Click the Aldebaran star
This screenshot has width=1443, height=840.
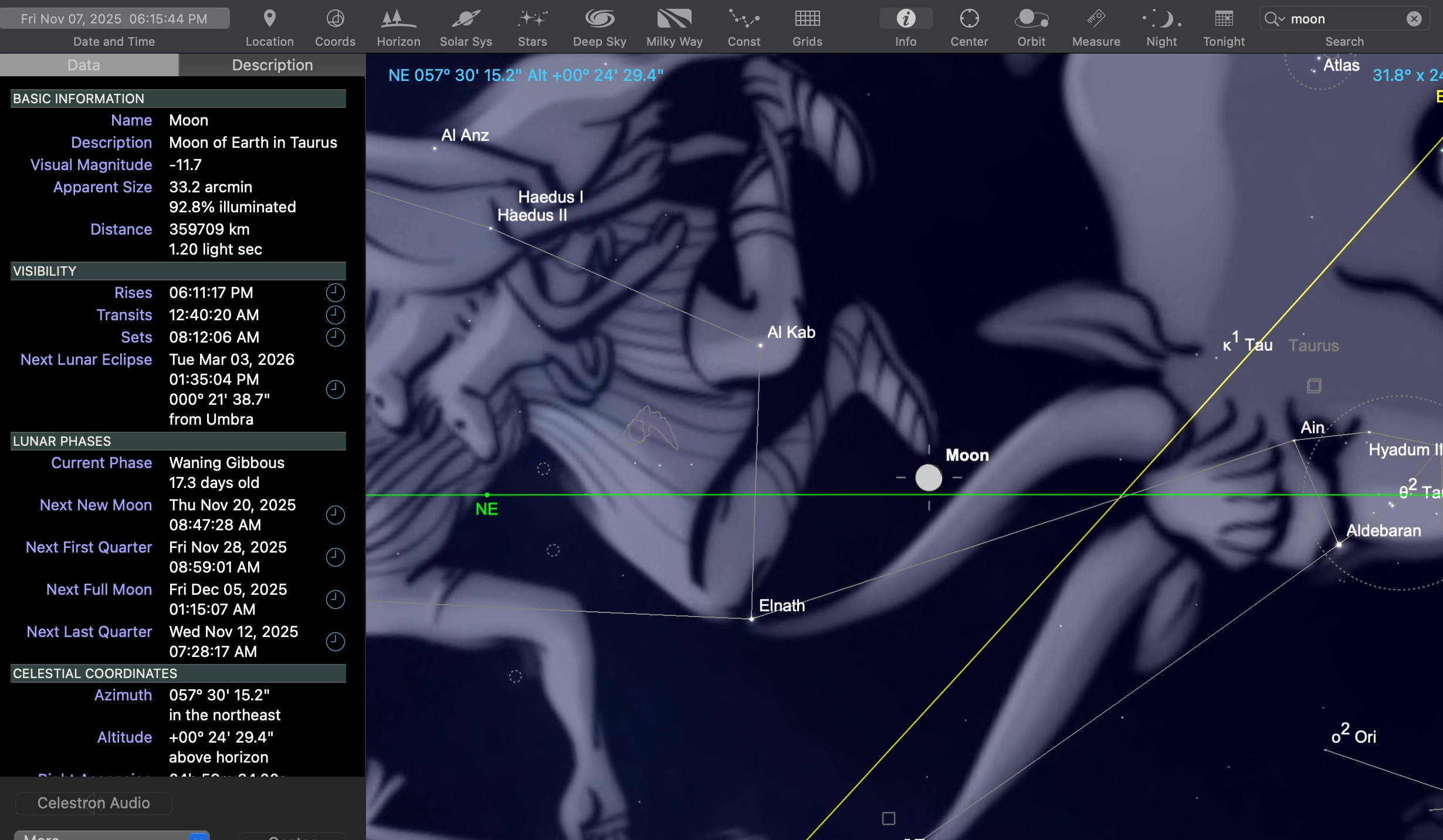tap(1339, 545)
